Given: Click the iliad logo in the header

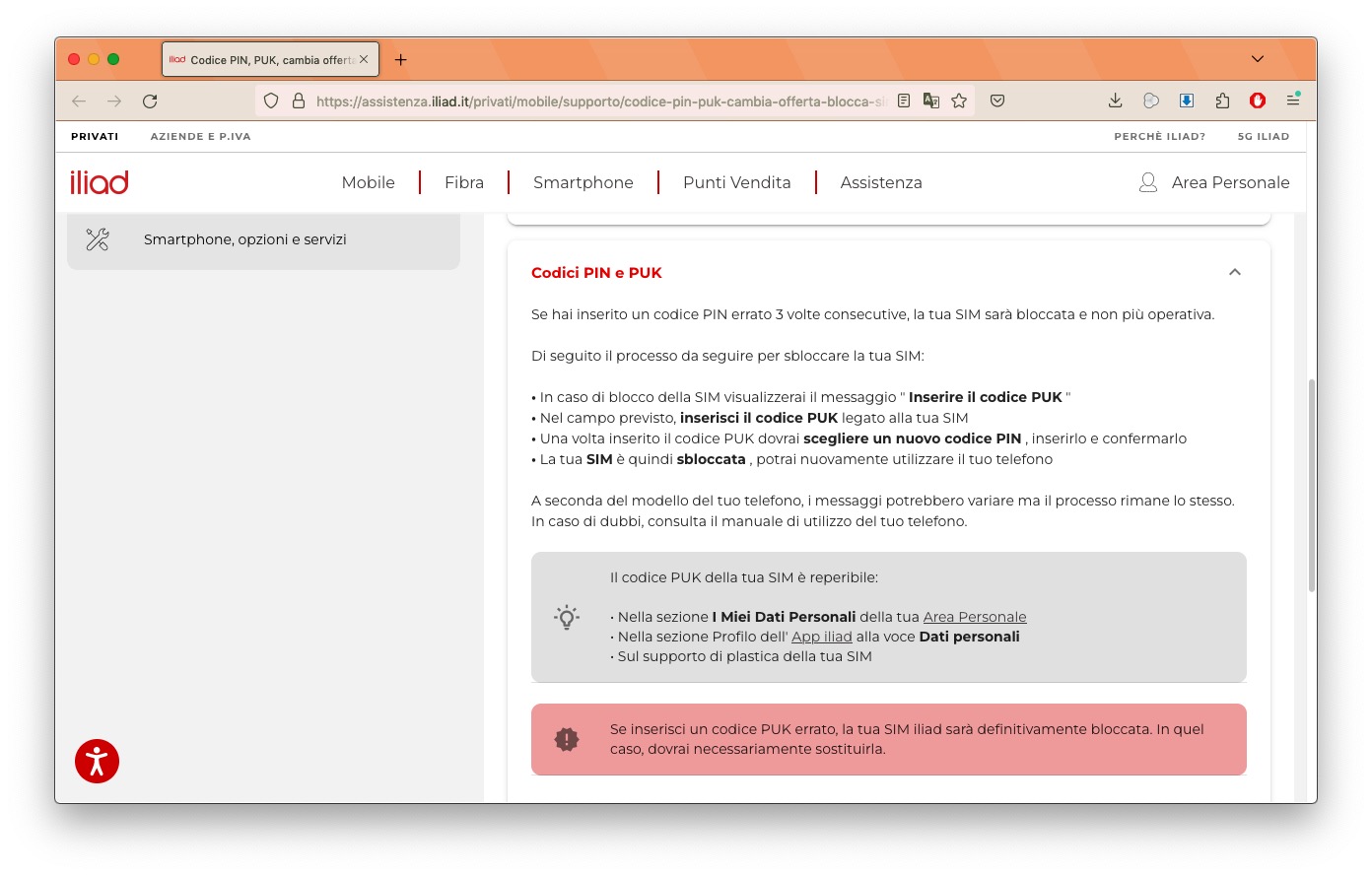Looking at the screenshot, I should 99,181.
